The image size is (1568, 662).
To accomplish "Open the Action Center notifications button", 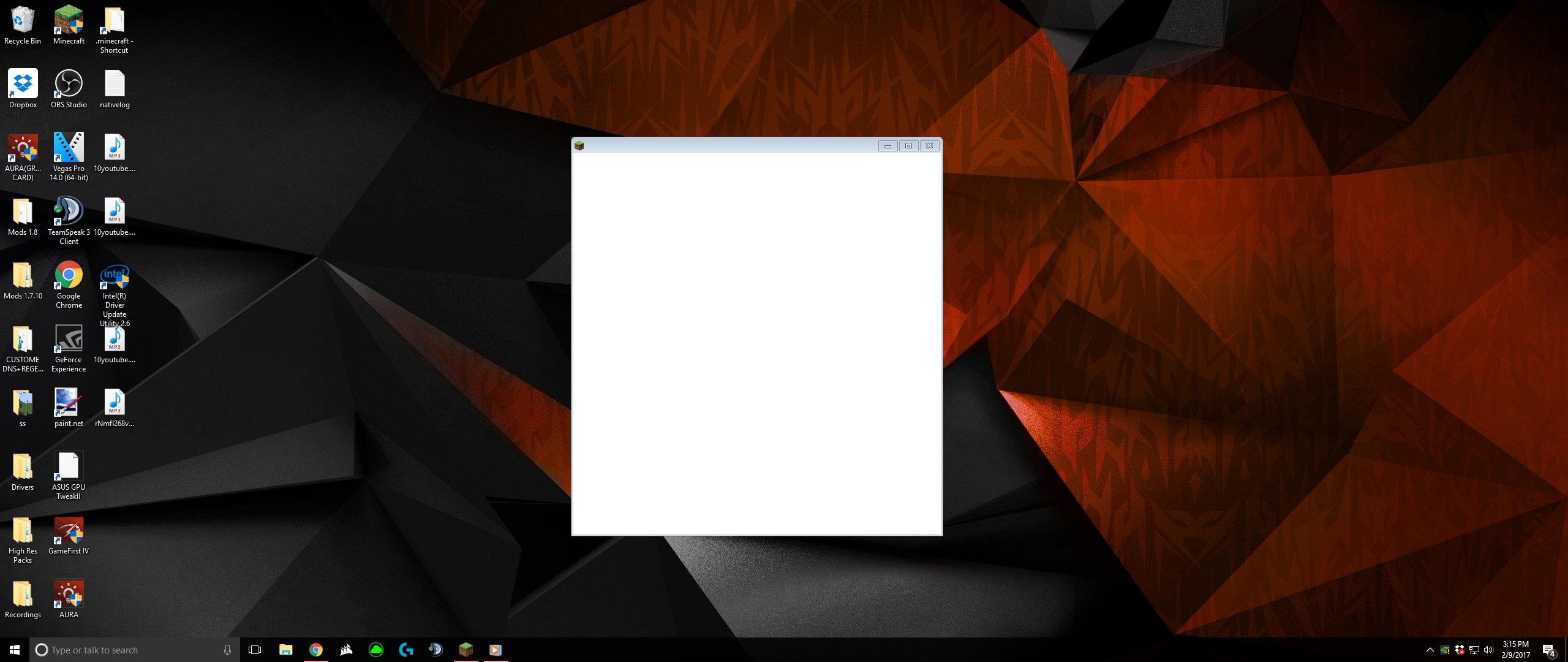I will click(1548, 650).
